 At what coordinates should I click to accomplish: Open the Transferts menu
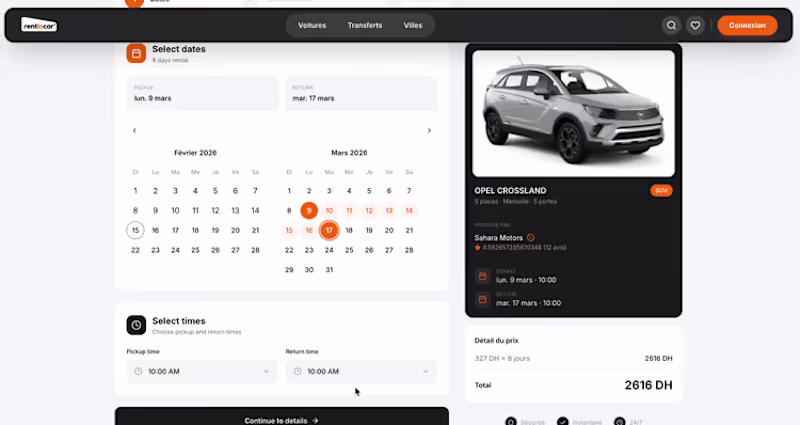[x=365, y=25]
